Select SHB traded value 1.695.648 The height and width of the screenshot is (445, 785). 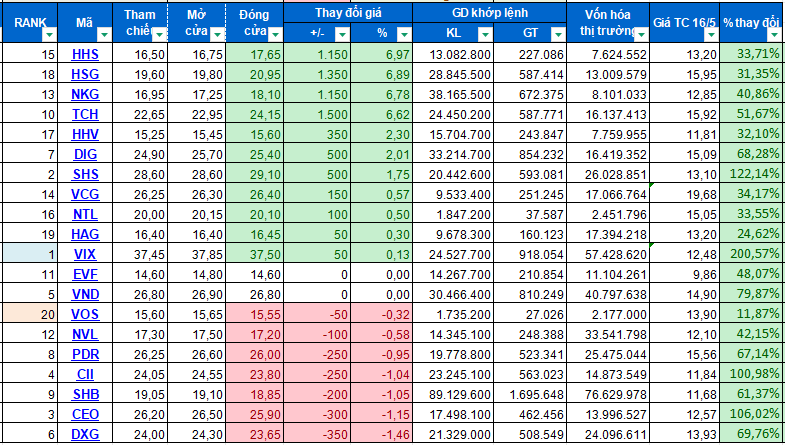(530, 394)
